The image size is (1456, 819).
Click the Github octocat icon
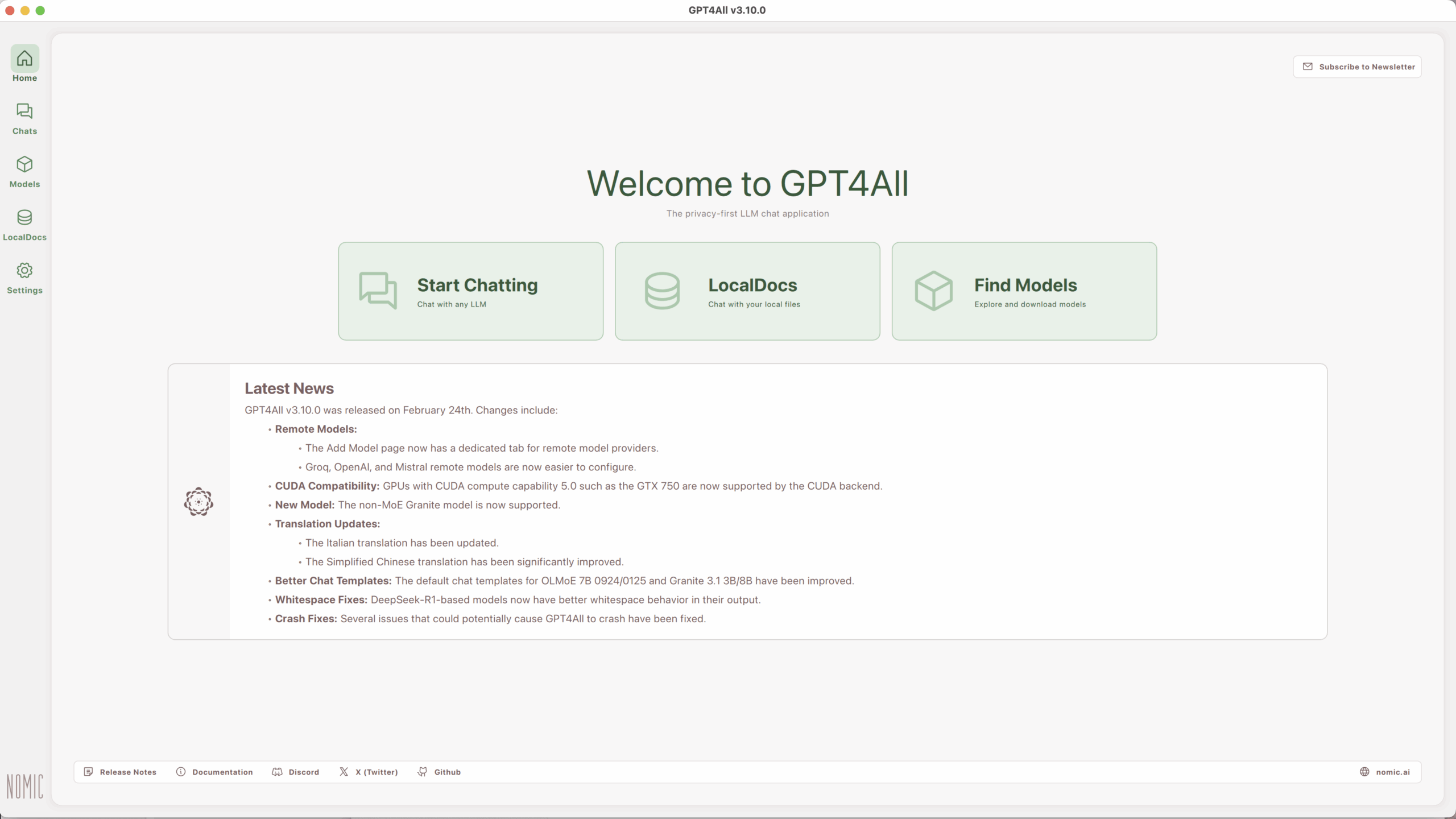pos(422,772)
